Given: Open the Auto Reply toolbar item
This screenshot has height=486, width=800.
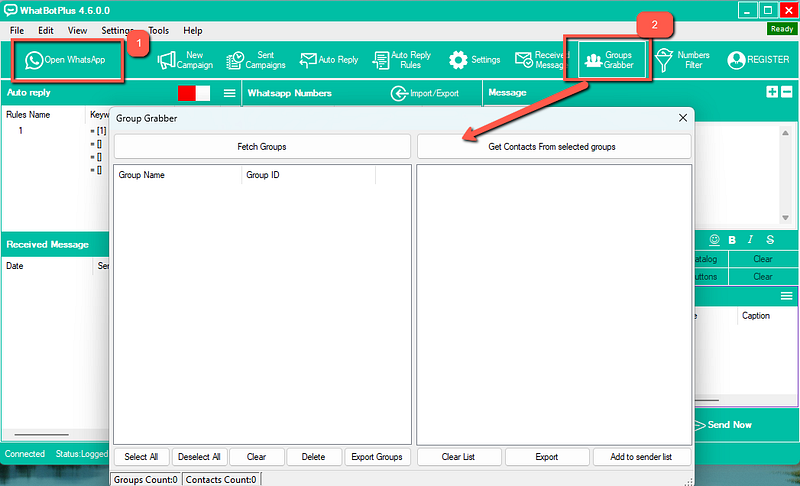Looking at the screenshot, I should coord(329,60).
